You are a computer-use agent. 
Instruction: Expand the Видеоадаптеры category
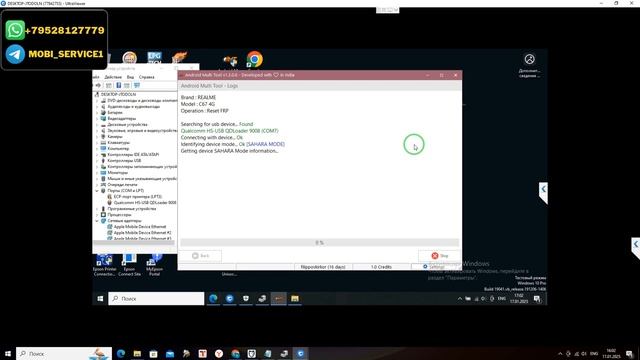(x=97, y=118)
